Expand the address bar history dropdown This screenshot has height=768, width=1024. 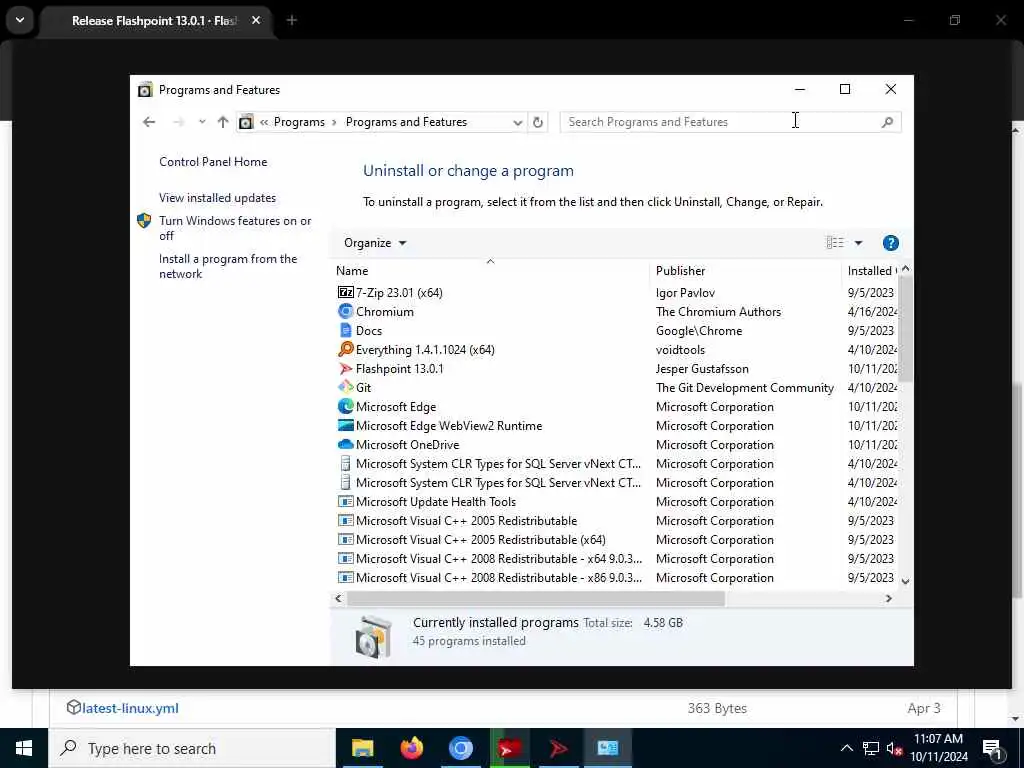tap(517, 122)
